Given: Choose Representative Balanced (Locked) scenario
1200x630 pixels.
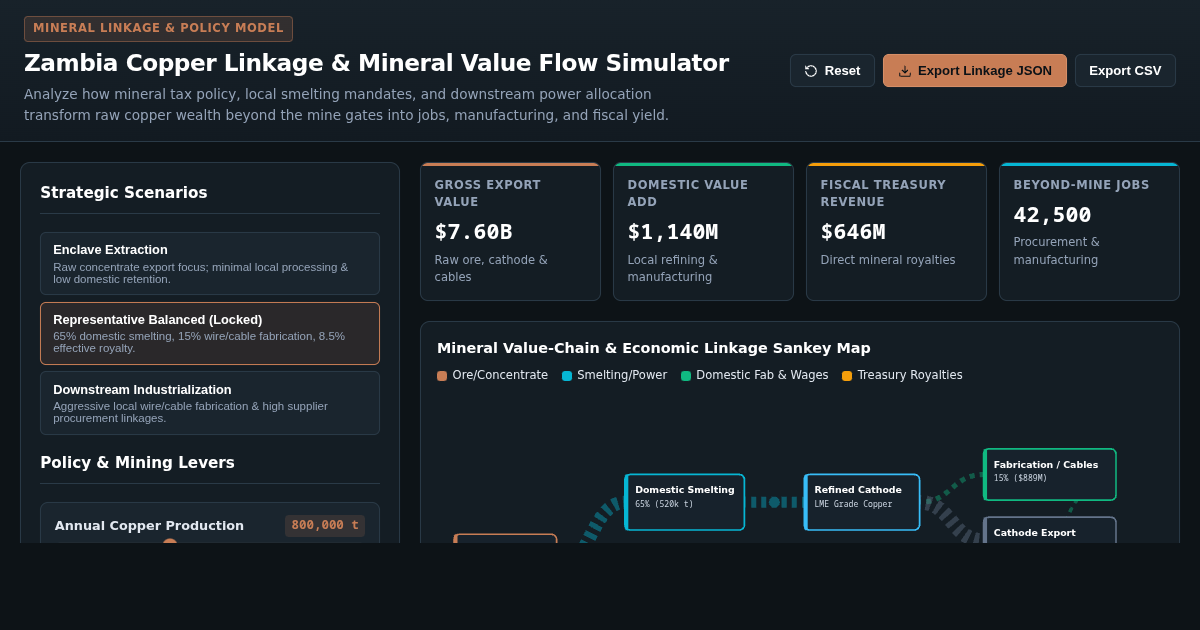Looking at the screenshot, I should click(210, 333).
